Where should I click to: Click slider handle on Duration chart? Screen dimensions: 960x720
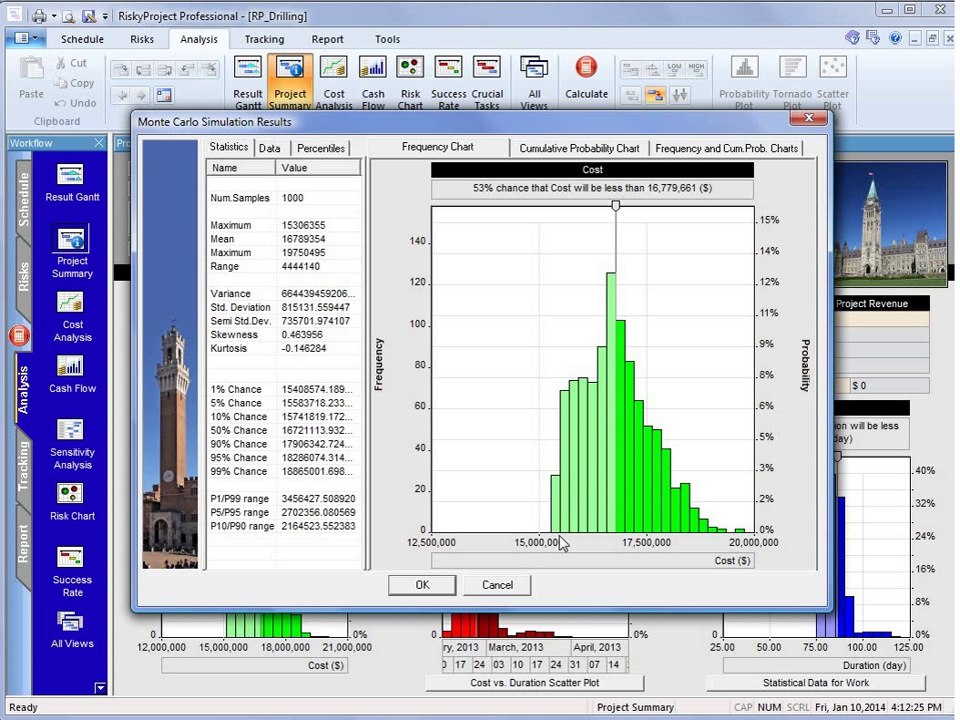(x=838, y=456)
